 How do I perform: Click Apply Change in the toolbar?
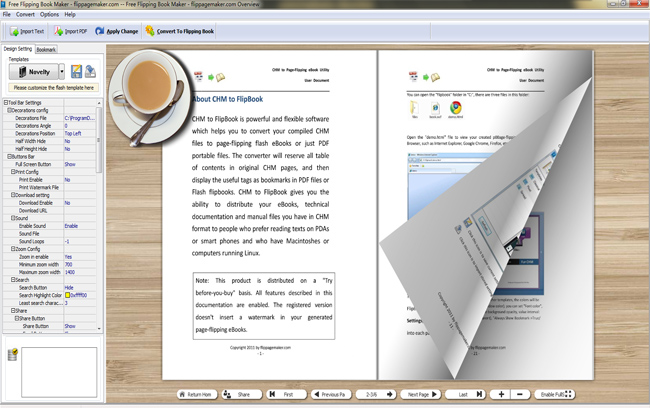[116, 31]
